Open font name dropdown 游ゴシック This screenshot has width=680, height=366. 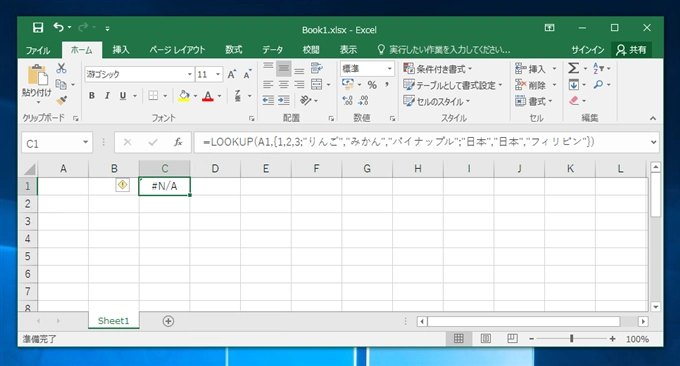(x=190, y=74)
